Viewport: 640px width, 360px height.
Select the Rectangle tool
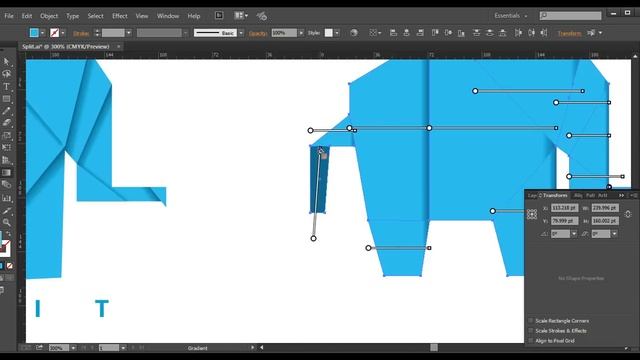[7, 99]
